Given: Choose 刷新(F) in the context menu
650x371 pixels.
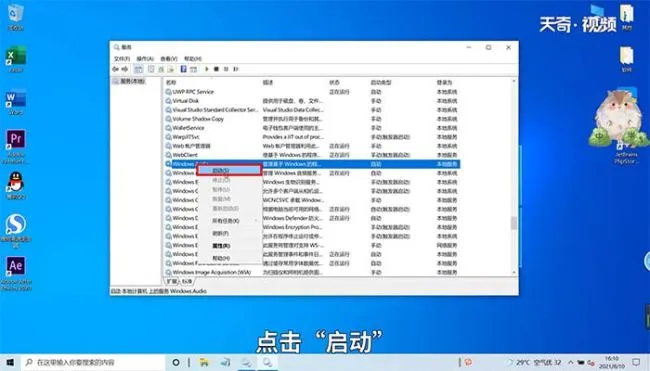Looking at the screenshot, I should click(230, 233).
